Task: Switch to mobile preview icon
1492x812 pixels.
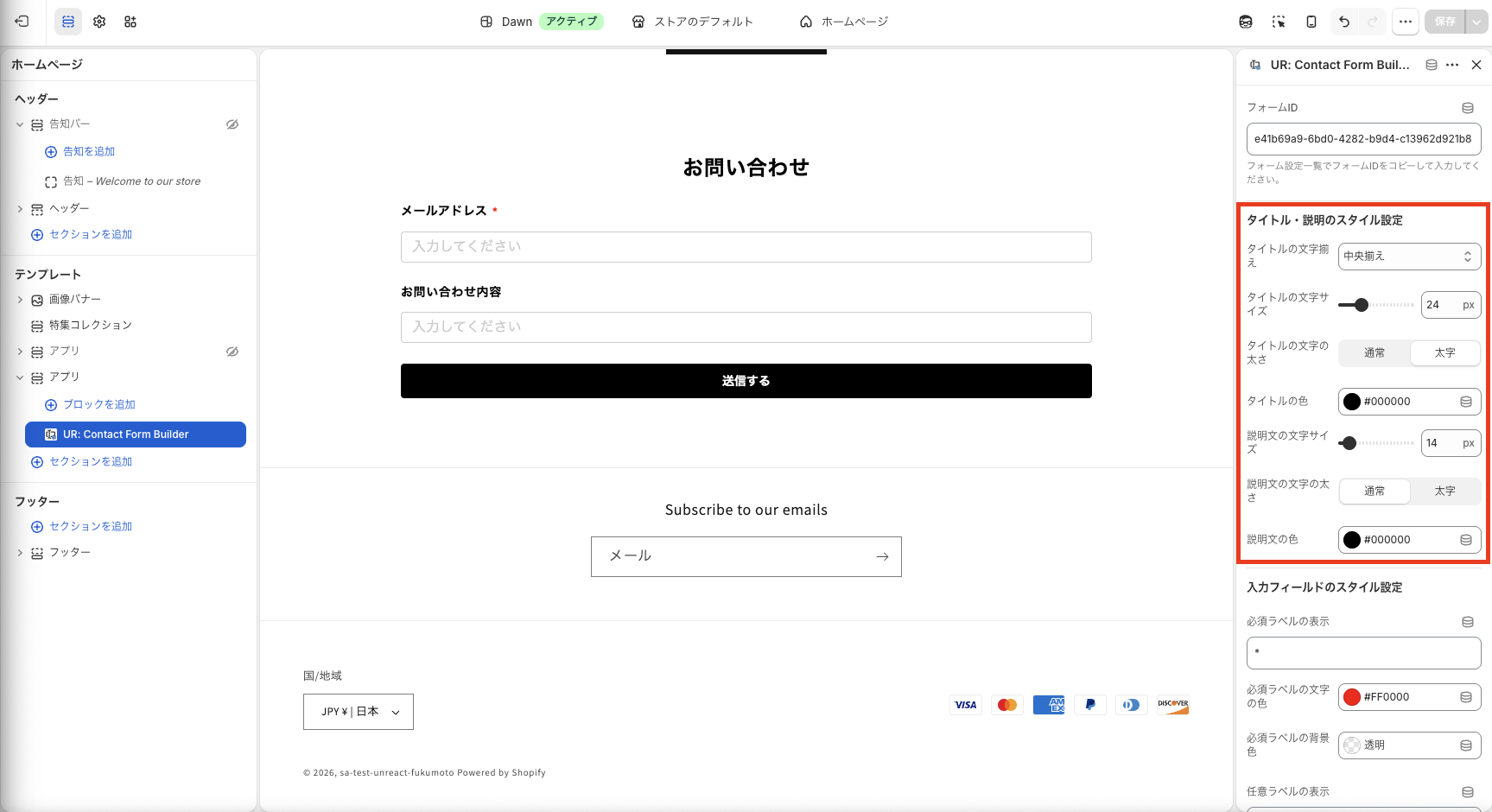Action: point(1311,22)
